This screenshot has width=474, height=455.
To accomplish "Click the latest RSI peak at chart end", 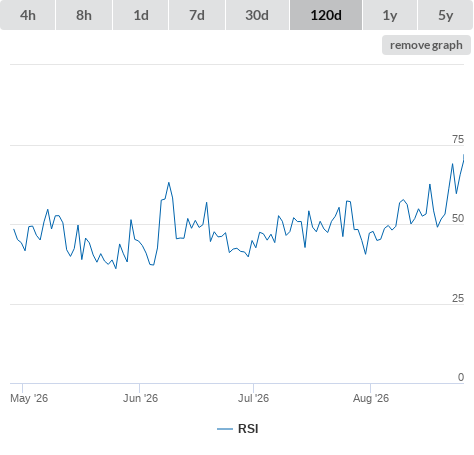I will 463,155.
